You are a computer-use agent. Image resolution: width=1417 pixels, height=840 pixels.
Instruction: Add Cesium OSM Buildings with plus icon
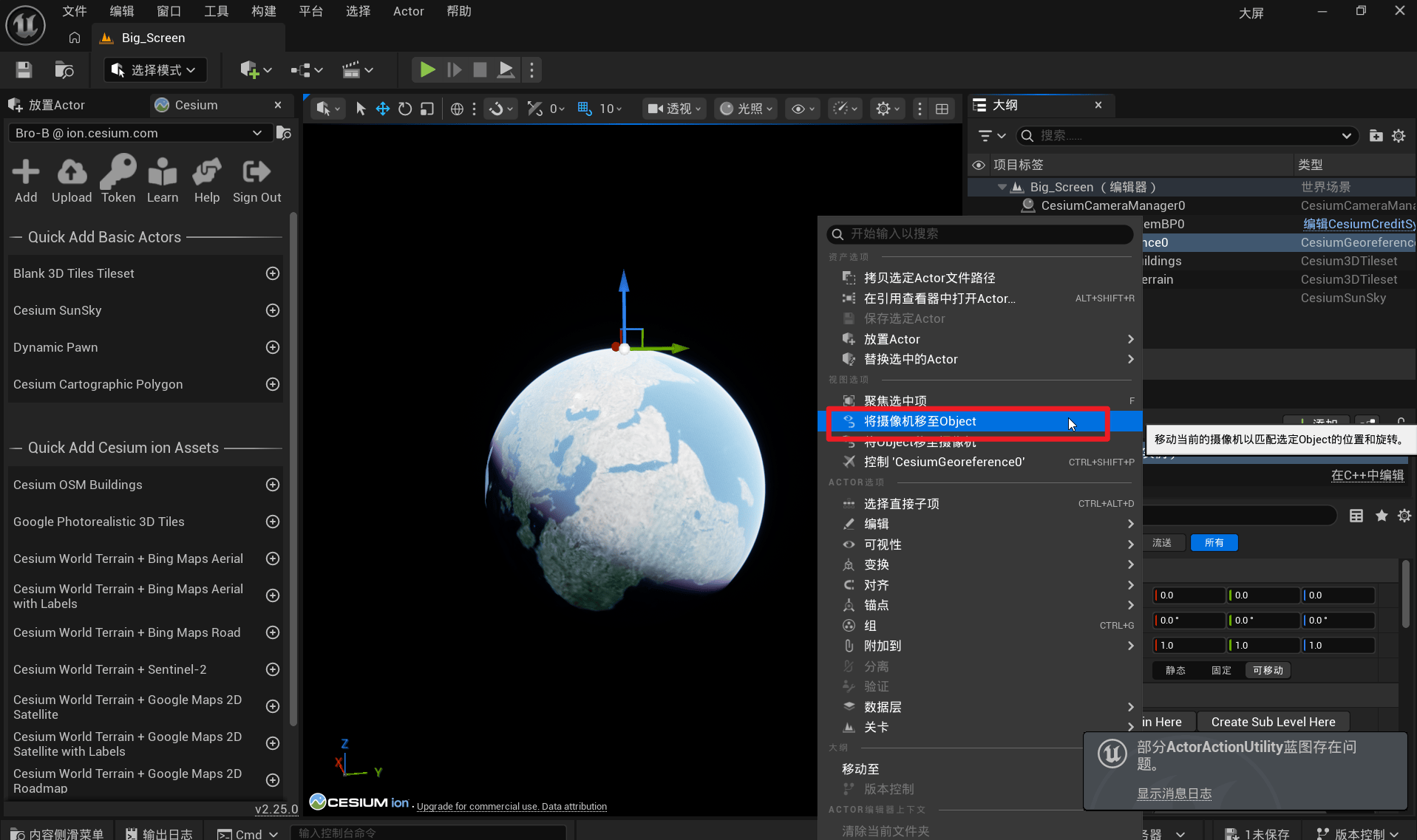(x=273, y=485)
